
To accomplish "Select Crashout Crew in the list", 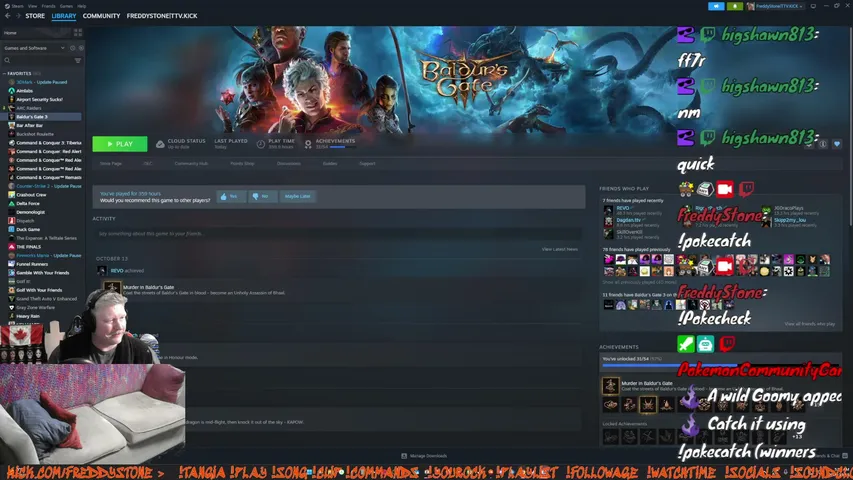I will tap(31, 195).
